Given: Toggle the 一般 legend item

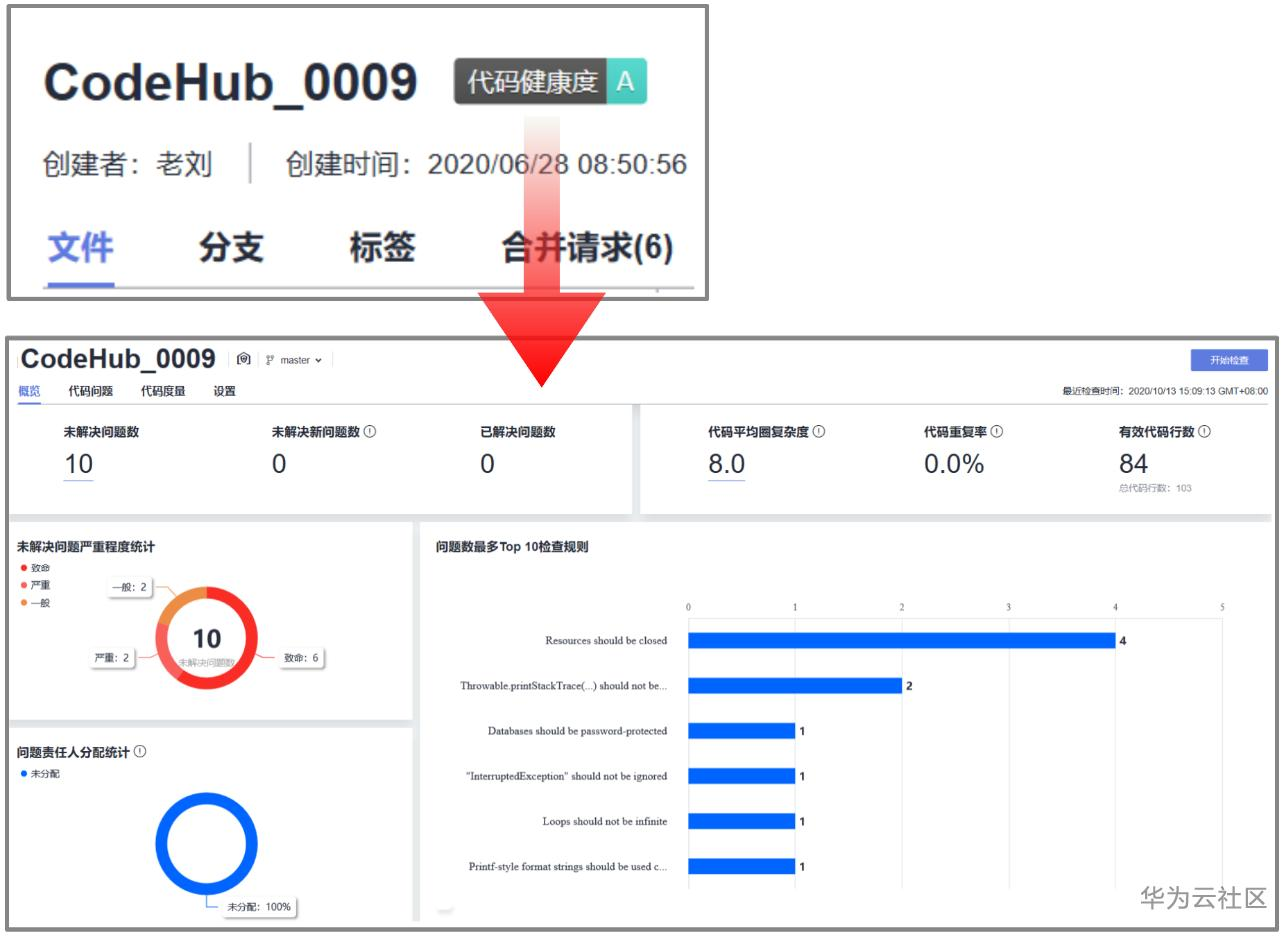Looking at the screenshot, I should (35, 603).
